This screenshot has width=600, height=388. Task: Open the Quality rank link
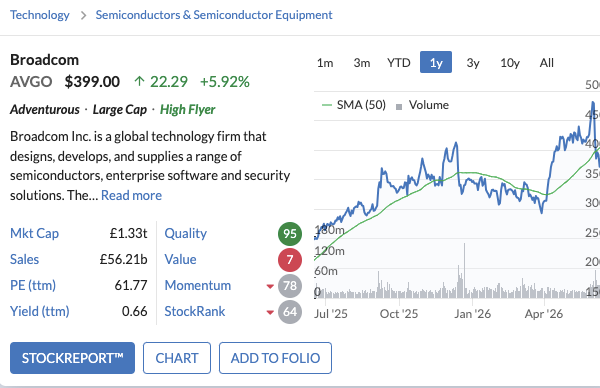pyautogui.click(x=186, y=233)
